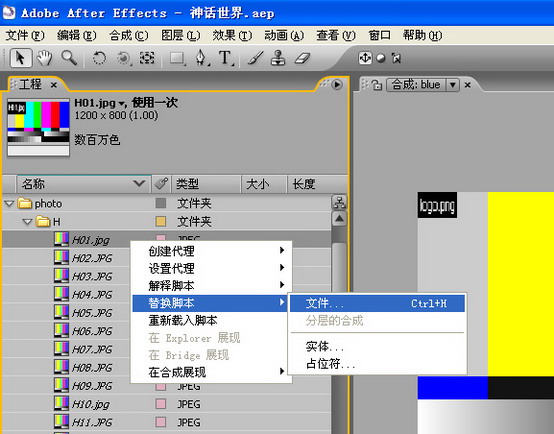
Task: Open the 动画(A) menu
Action: [284, 35]
